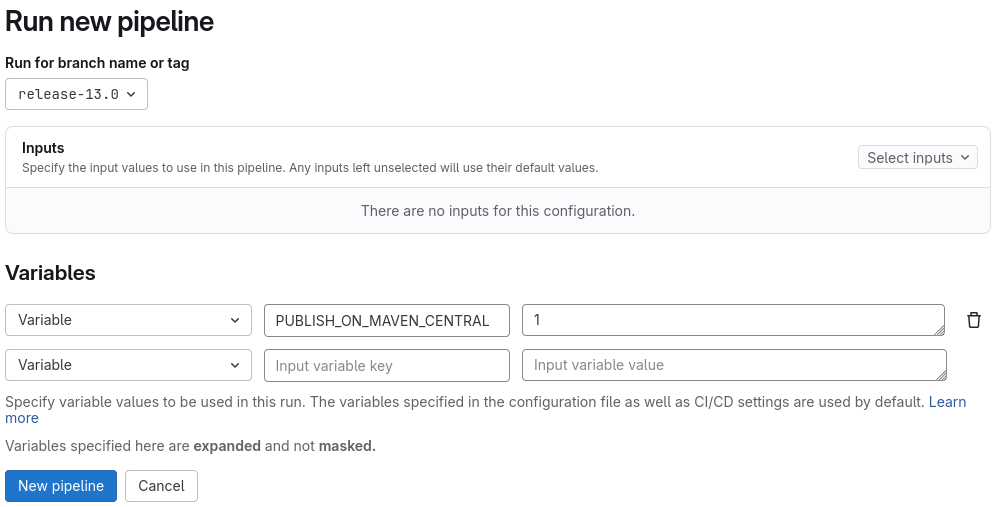Click the Run new pipeline heading
Screen dimensions: 996x507
110,21
